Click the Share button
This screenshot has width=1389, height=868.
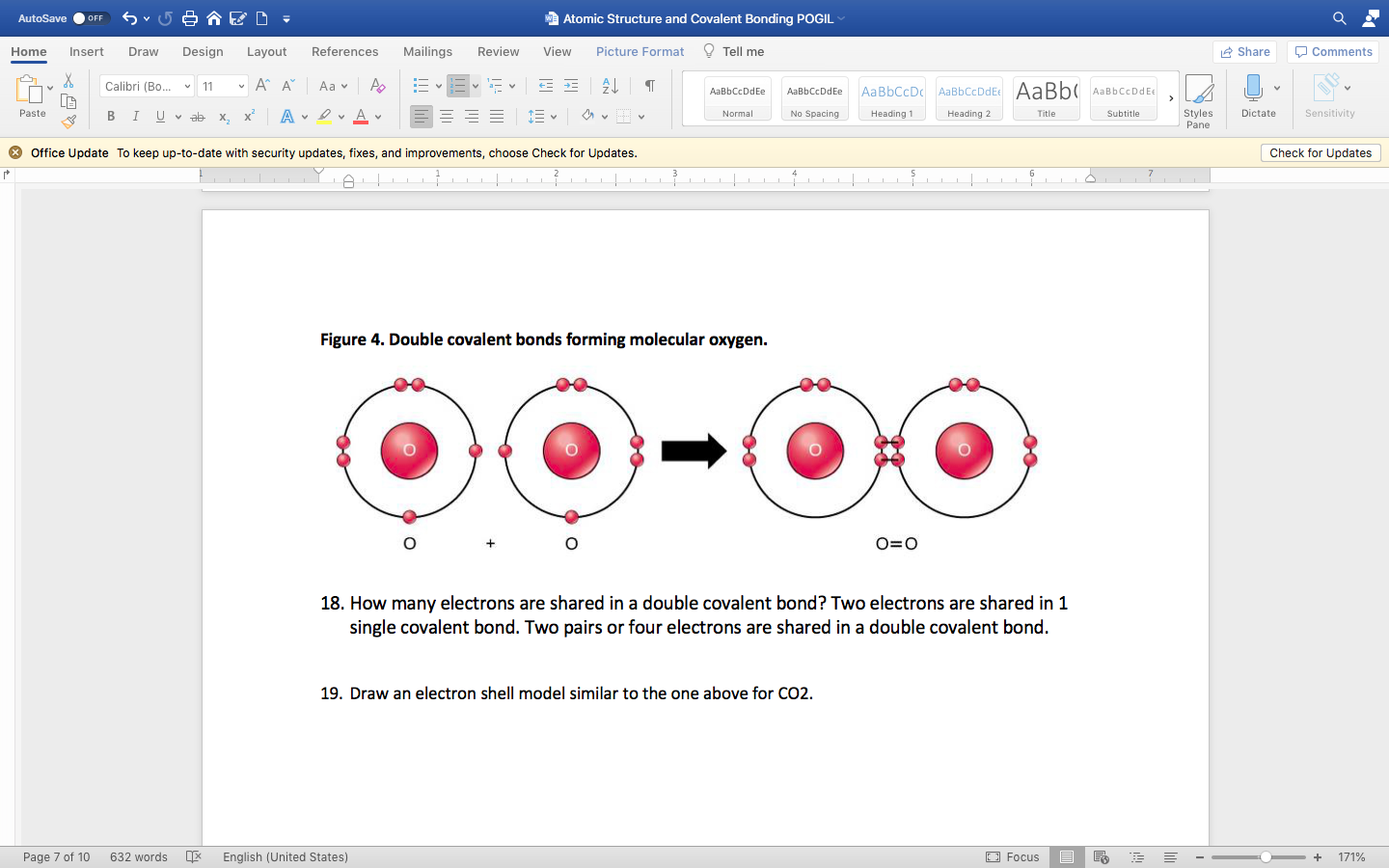(1244, 52)
